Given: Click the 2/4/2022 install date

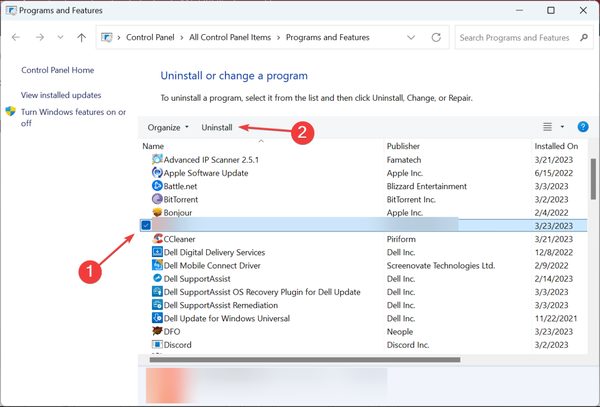Looking at the screenshot, I should (551, 213).
